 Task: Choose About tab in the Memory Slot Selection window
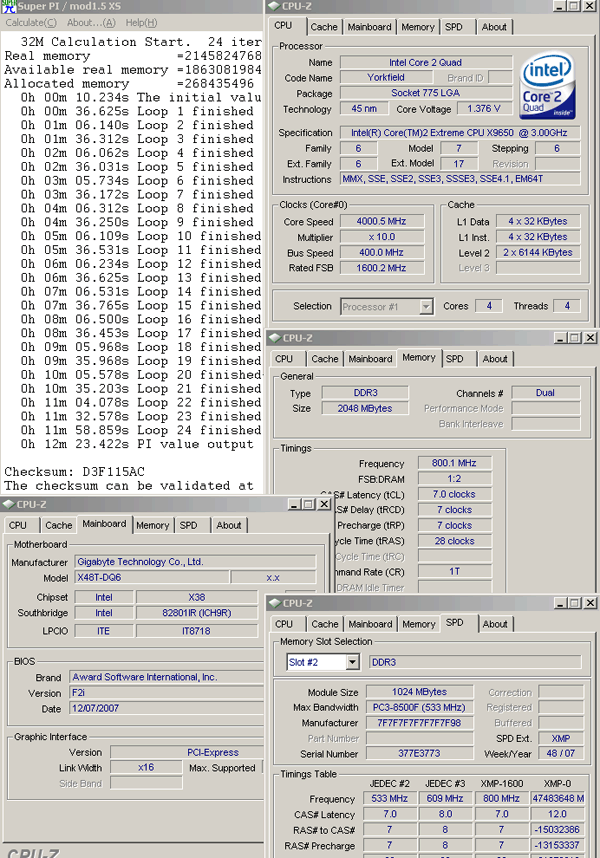tap(495, 624)
